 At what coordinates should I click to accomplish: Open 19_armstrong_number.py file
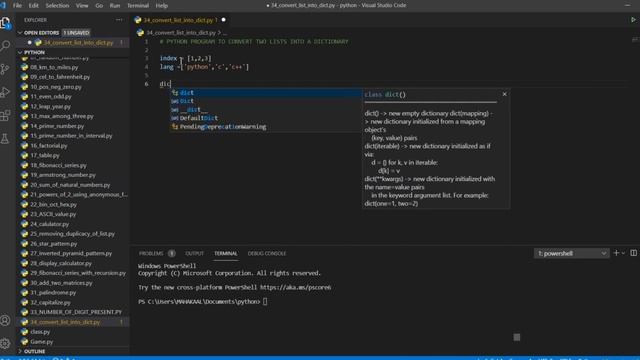click(x=63, y=175)
